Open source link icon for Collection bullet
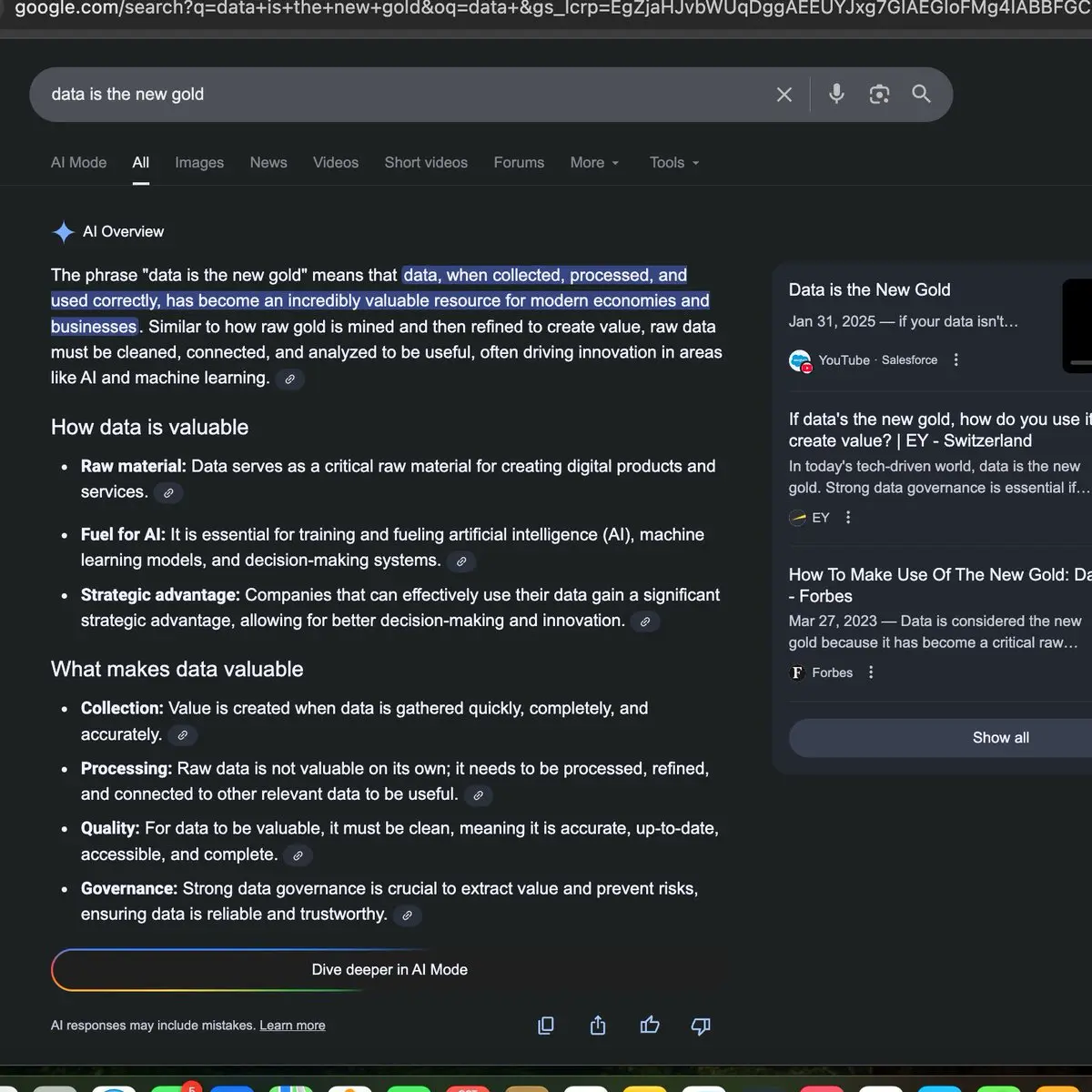Image resolution: width=1092 pixels, height=1092 pixels. [x=183, y=735]
